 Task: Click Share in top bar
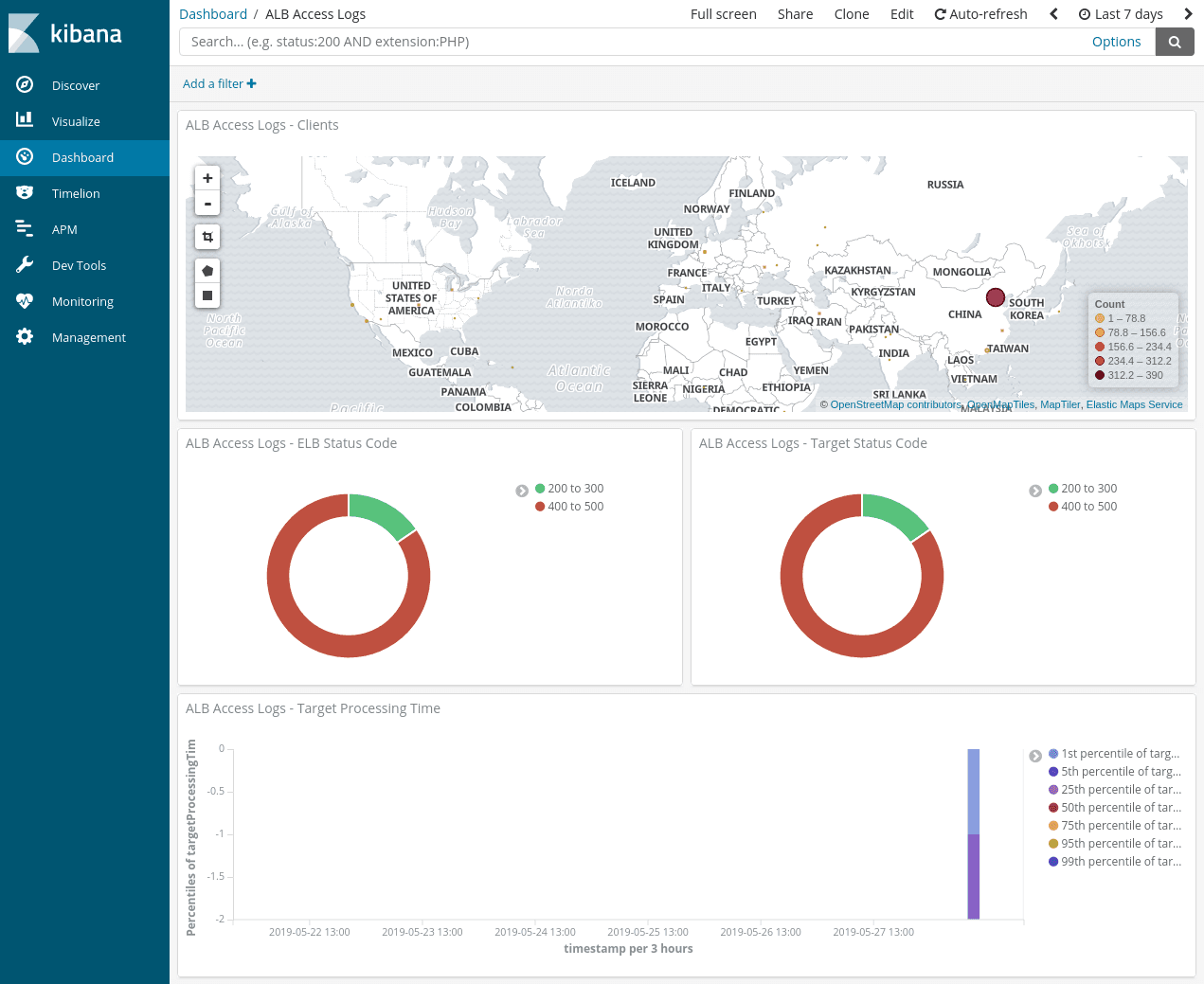796,14
